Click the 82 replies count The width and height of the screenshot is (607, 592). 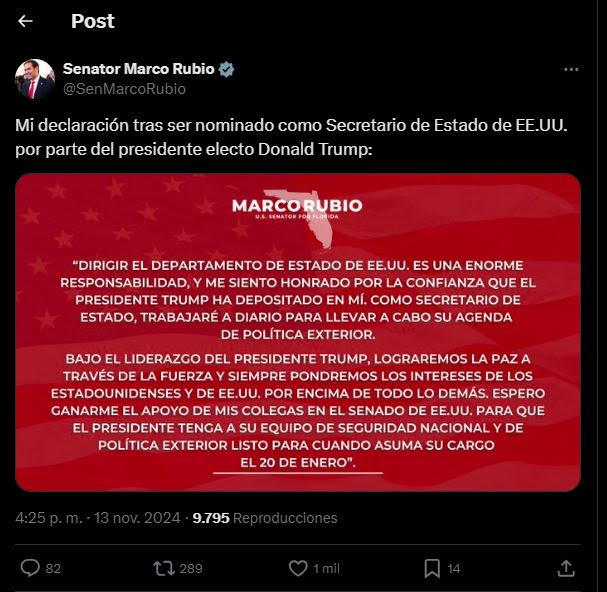pyautogui.click(x=53, y=568)
